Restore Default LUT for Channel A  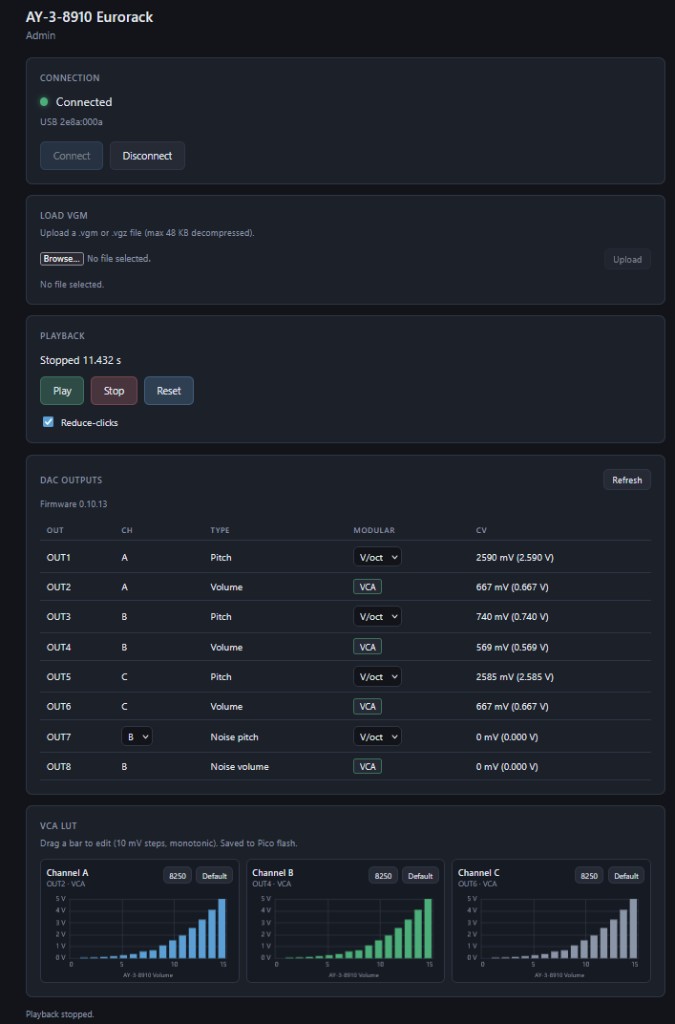click(214, 876)
